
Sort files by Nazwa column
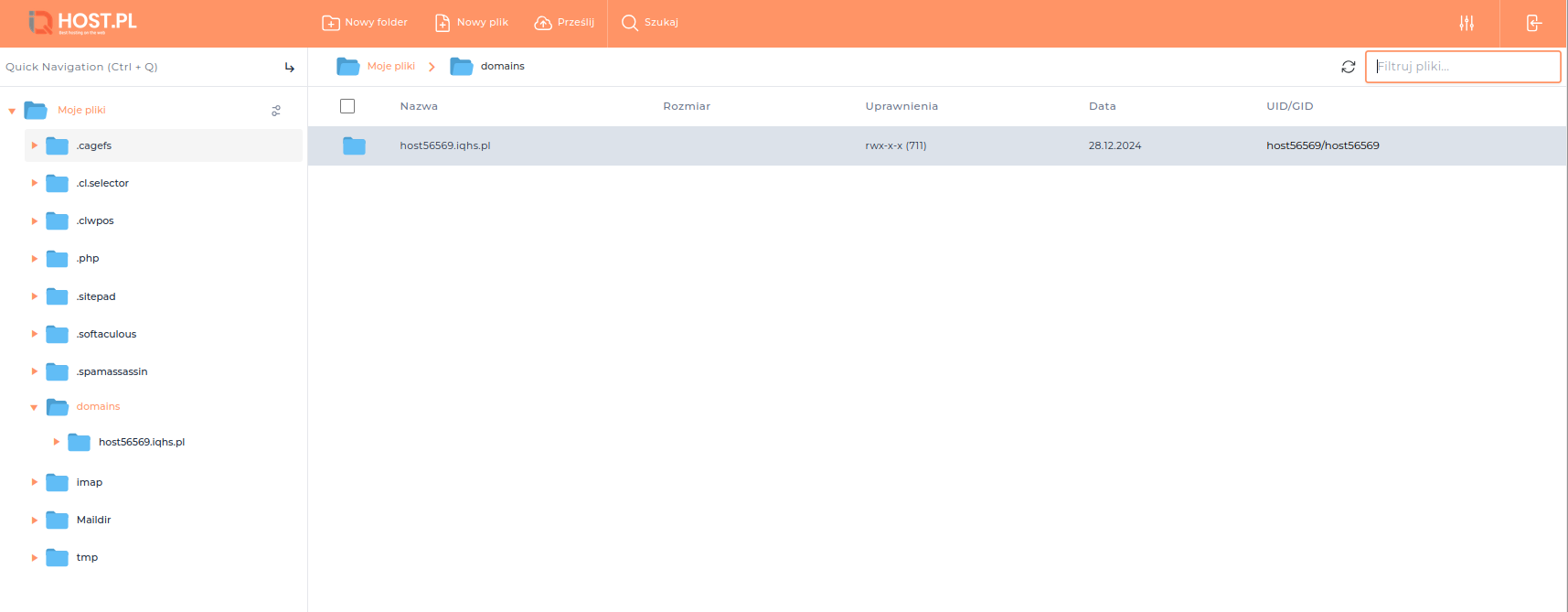tap(419, 106)
